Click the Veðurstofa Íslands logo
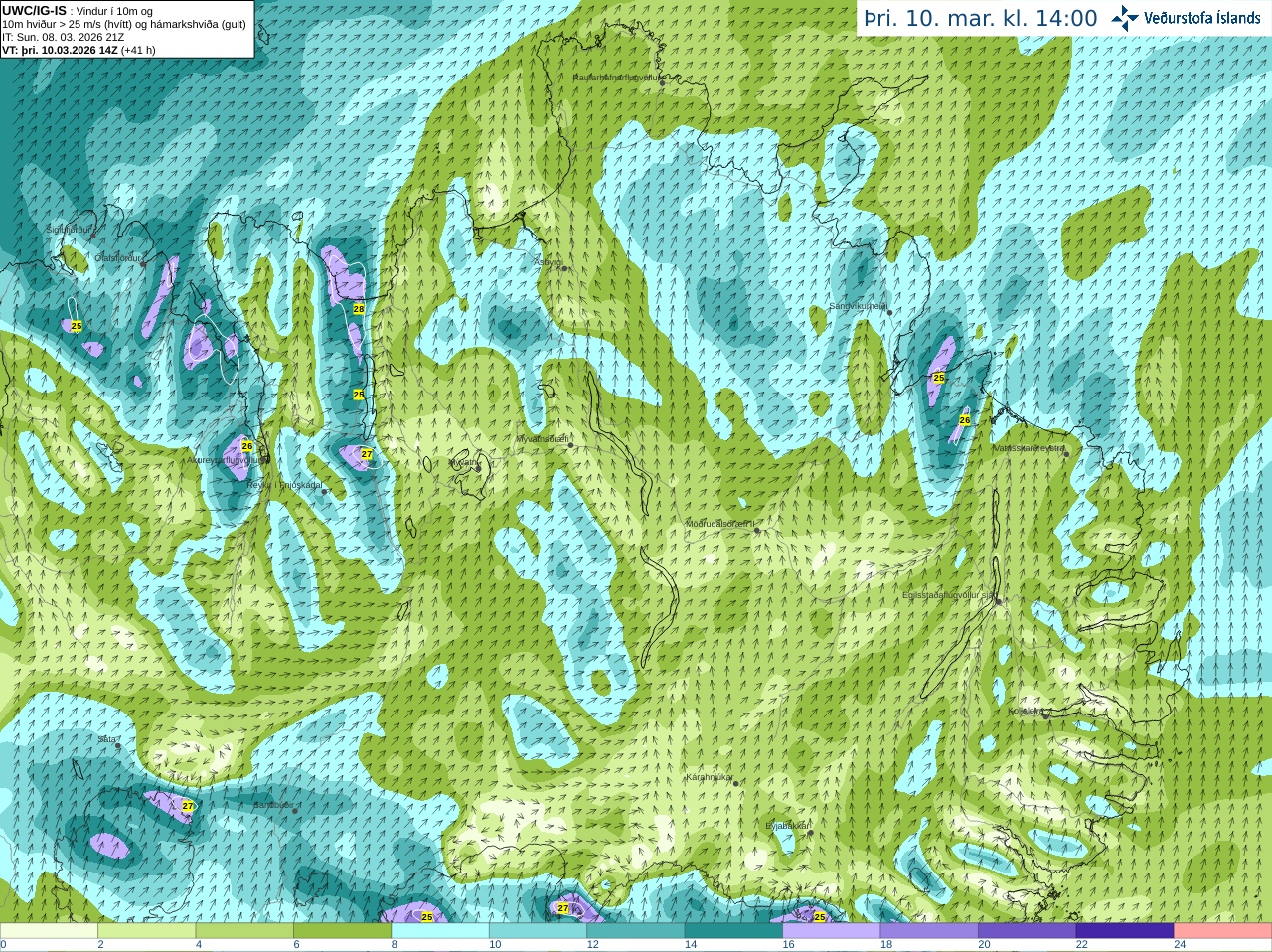The height and width of the screenshot is (952, 1272). [x=1186, y=18]
